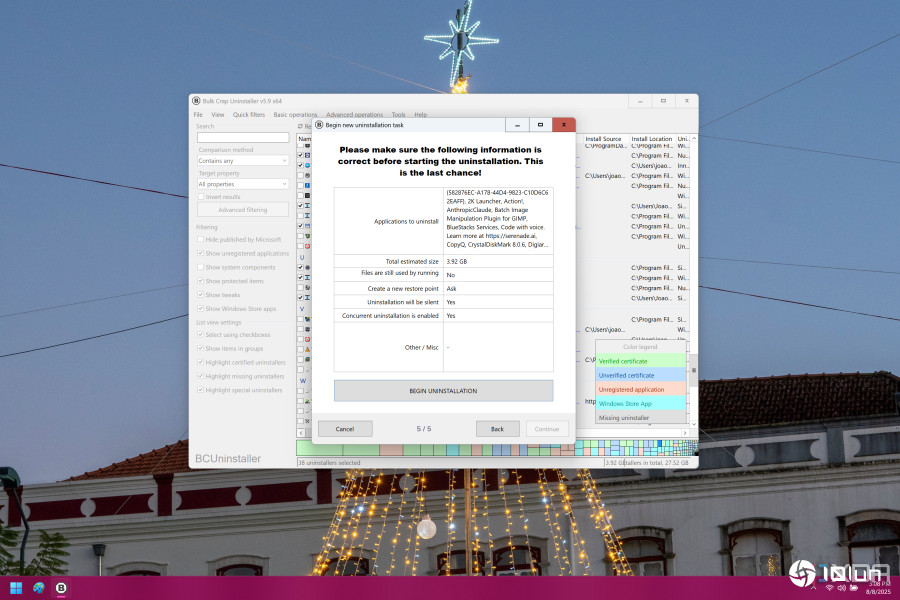This screenshot has height=600, width=900.
Task: Minimize the uninstallation task dialog
Action: (517, 125)
